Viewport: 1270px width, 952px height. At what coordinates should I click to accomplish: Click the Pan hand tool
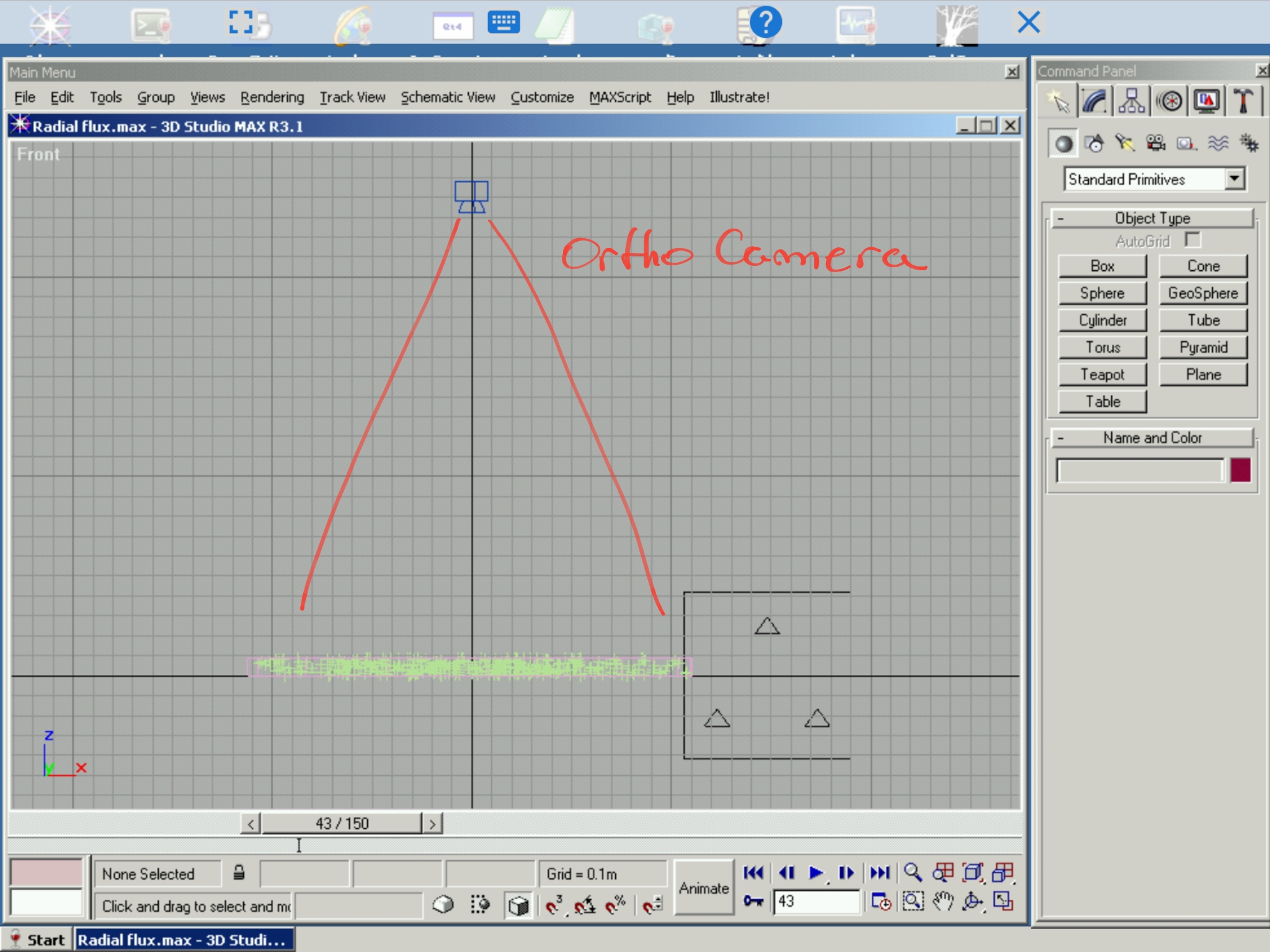tap(943, 901)
